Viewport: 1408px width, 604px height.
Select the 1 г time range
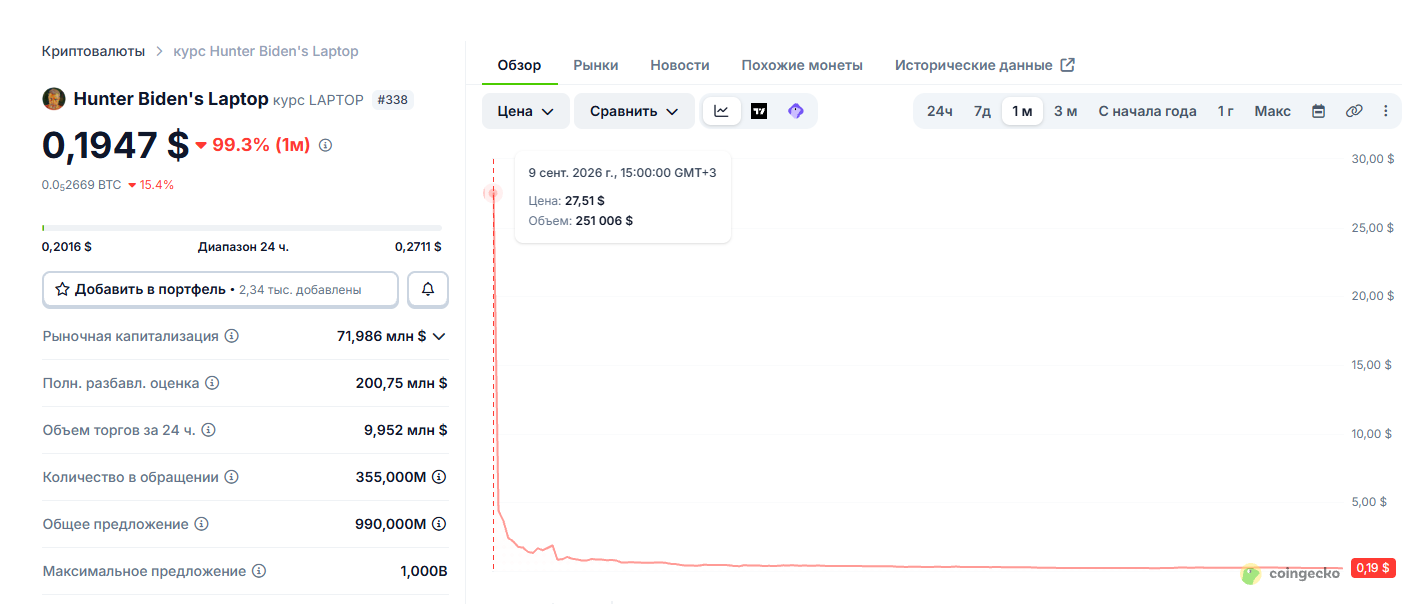pyautogui.click(x=1225, y=111)
